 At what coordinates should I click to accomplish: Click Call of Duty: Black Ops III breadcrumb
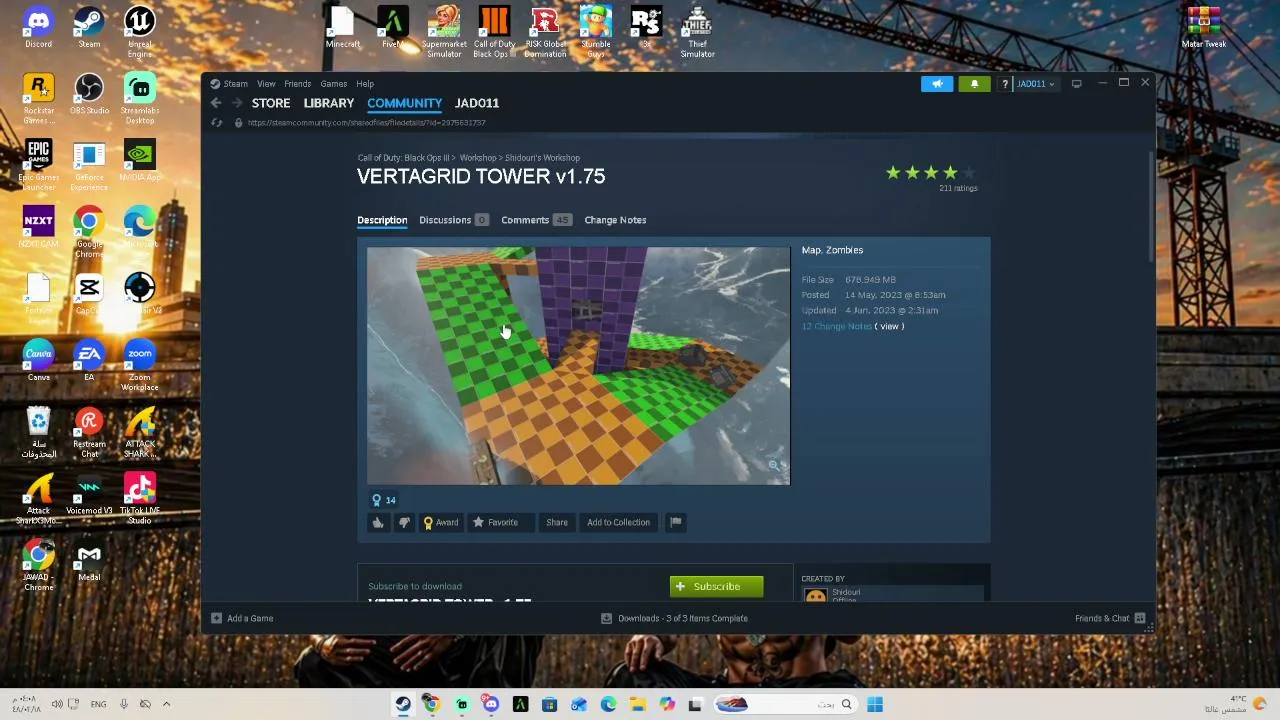point(404,158)
